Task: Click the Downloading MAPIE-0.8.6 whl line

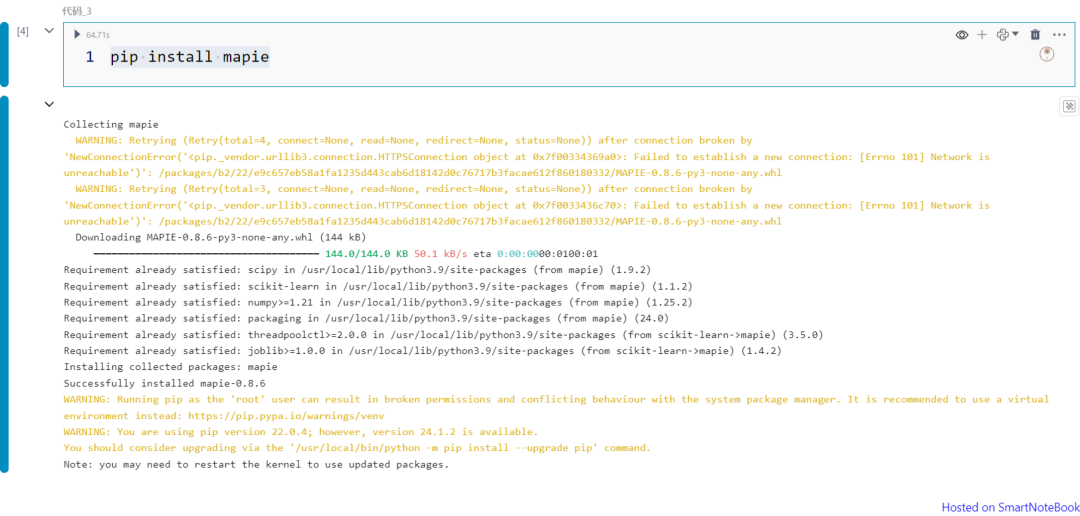Action: (222, 238)
